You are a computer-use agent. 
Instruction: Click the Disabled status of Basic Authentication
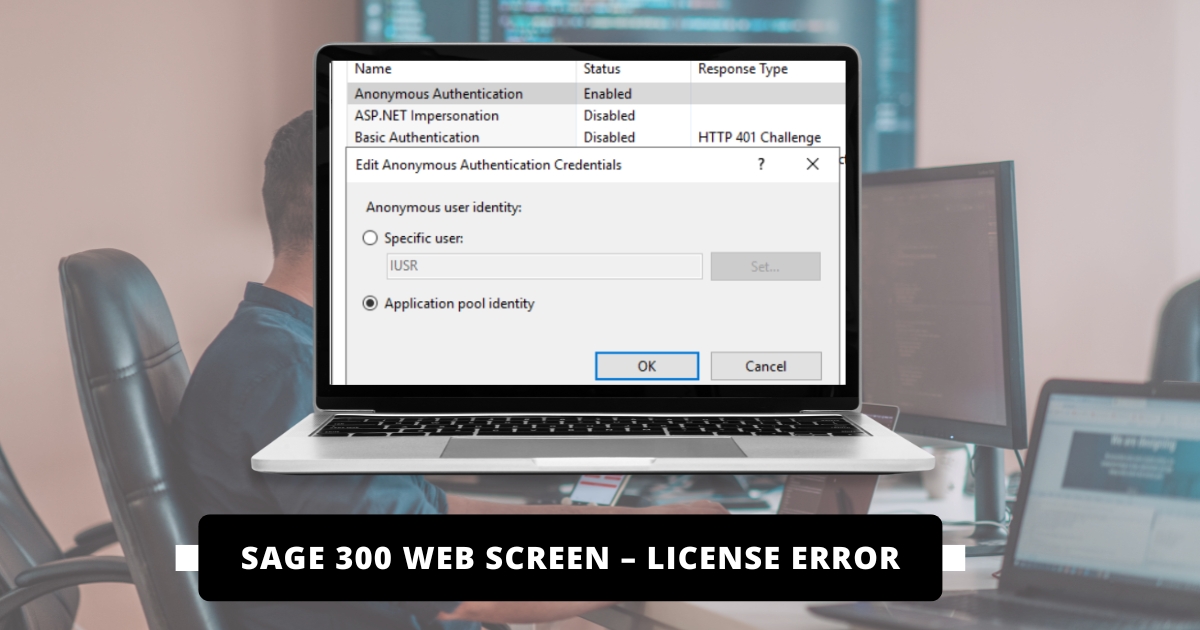tap(609, 137)
